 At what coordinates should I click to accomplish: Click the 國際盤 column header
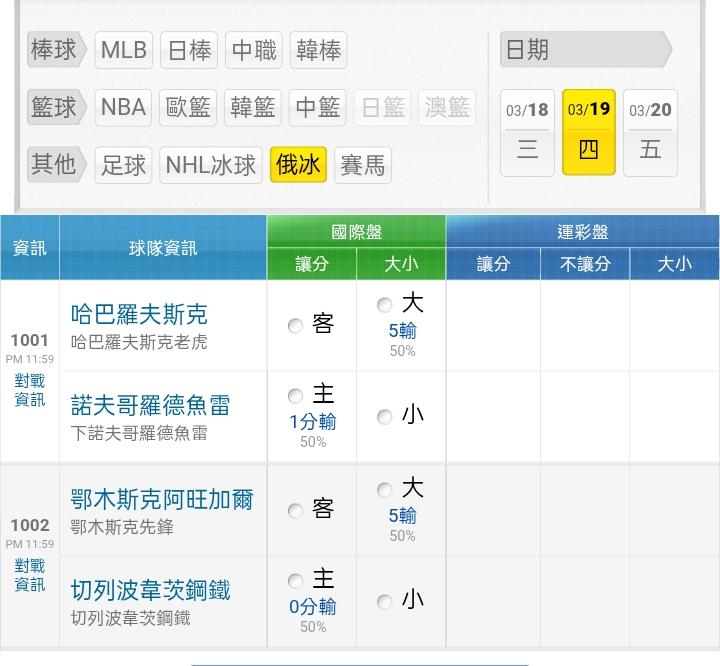(356, 232)
